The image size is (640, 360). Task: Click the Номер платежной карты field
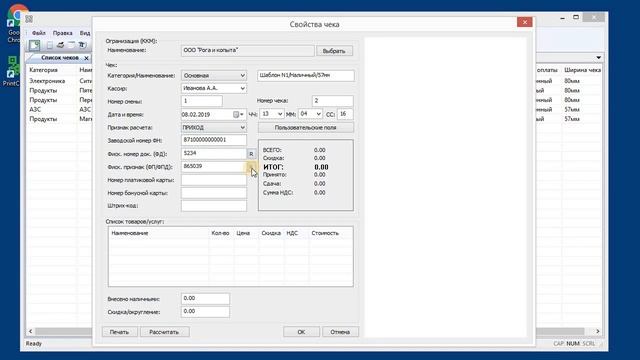pyautogui.click(x=214, y=180)
